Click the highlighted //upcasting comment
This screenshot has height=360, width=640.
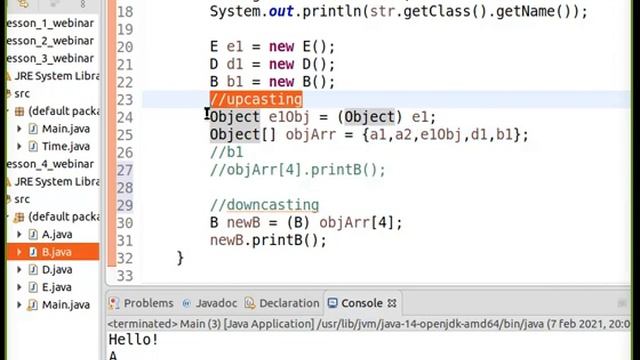pos(256,99)
